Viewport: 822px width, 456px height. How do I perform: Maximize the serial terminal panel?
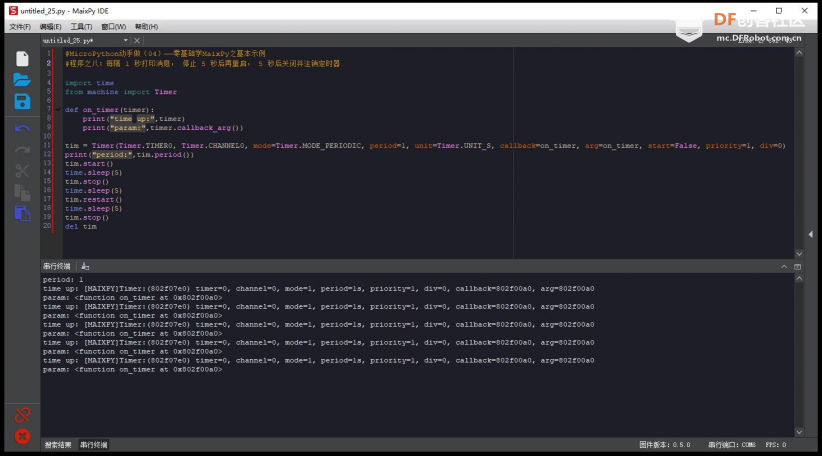(x=797, y=267)
